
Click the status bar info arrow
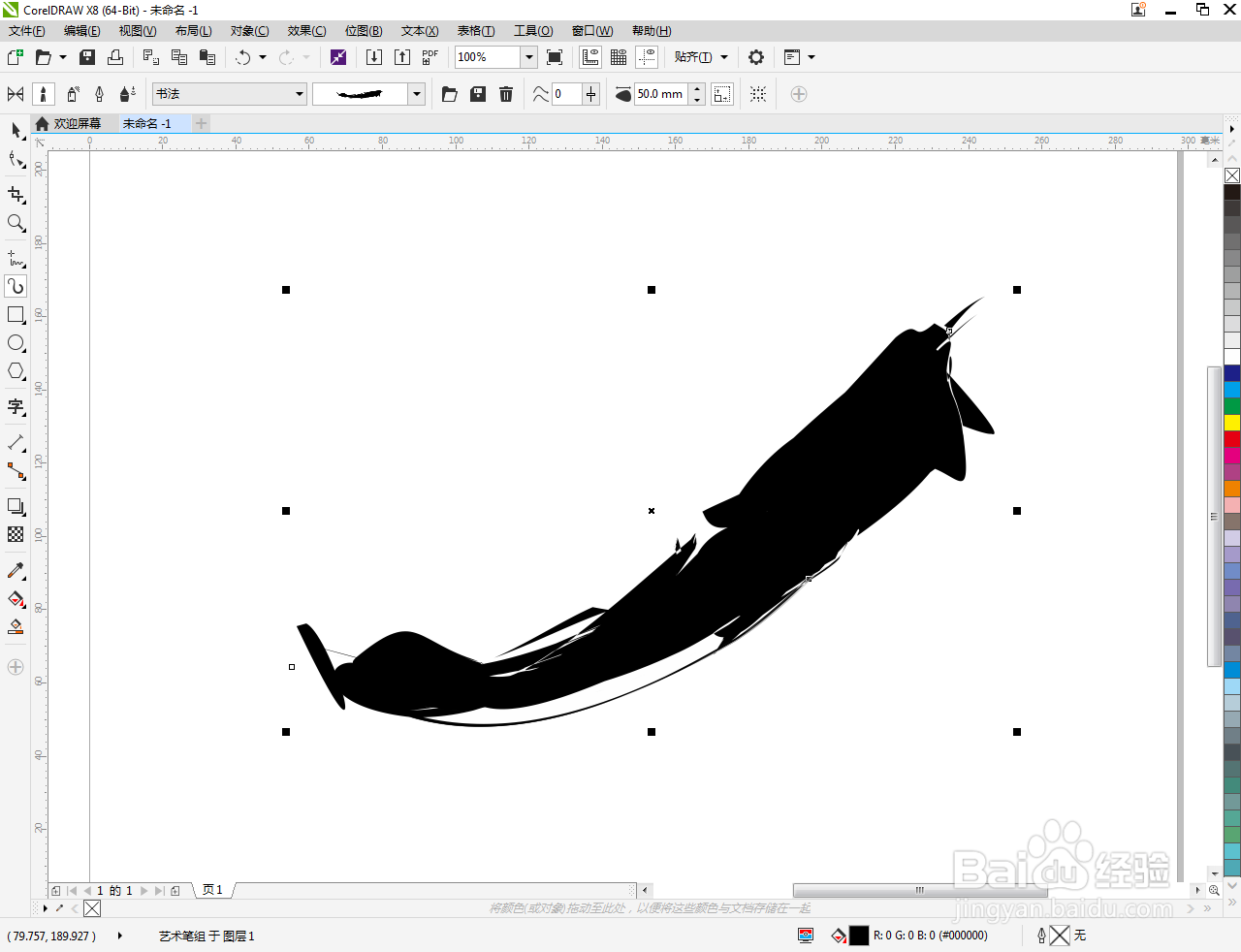[120, 936]
